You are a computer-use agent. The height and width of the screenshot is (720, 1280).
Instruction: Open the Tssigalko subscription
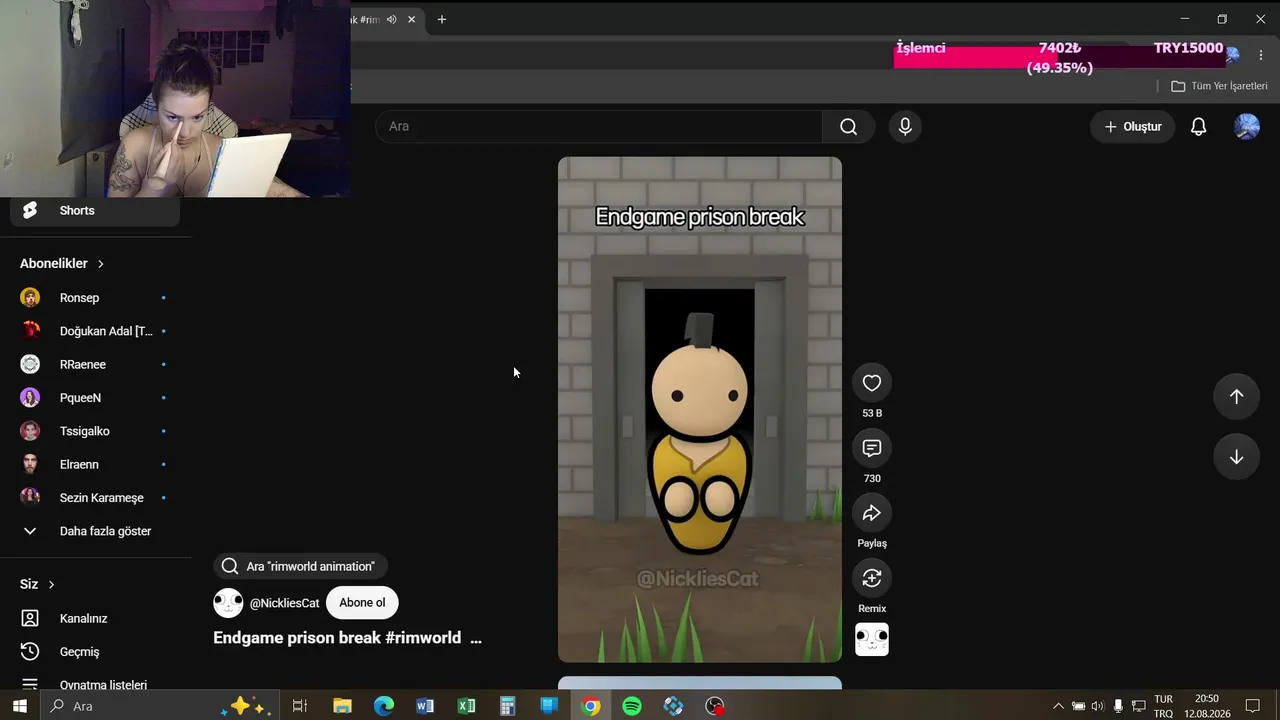[95, 431]
